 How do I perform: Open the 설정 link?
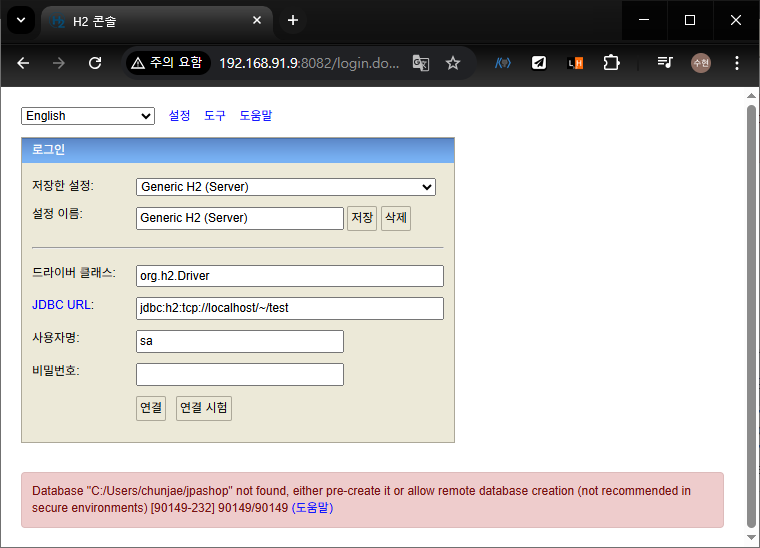point(179,115)
